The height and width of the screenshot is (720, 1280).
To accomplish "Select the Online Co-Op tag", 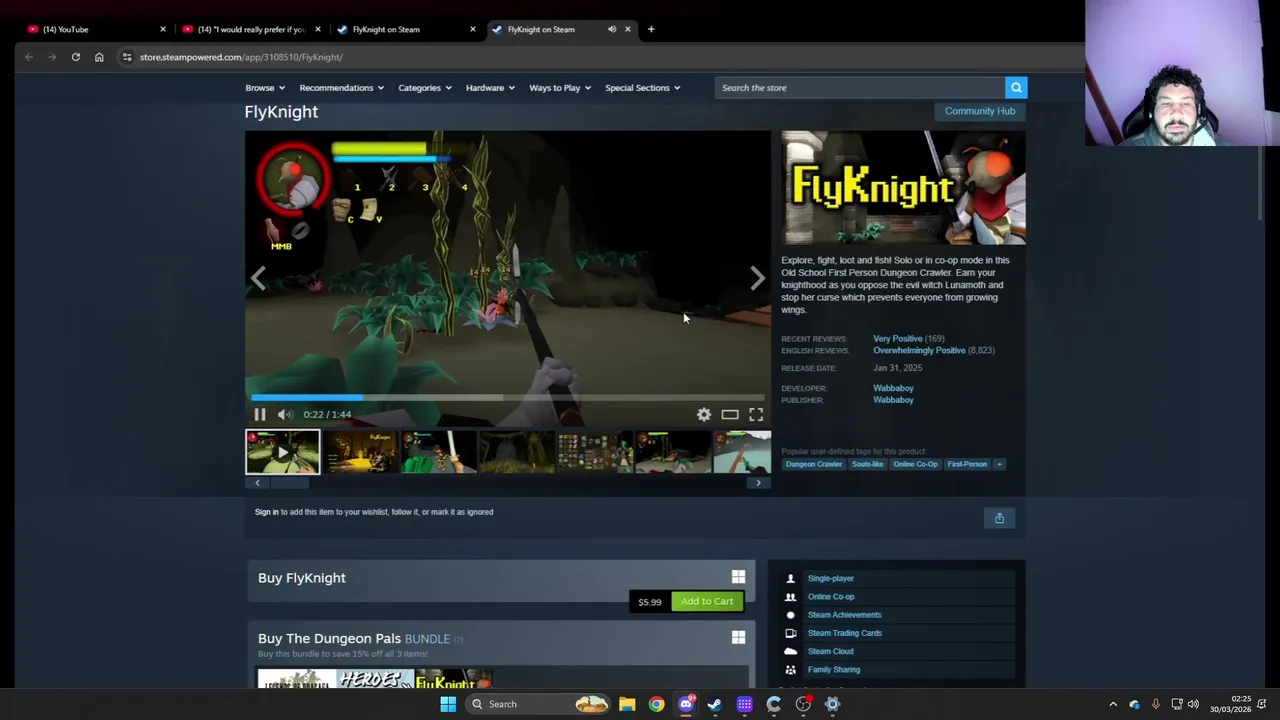I will point(915,464).
